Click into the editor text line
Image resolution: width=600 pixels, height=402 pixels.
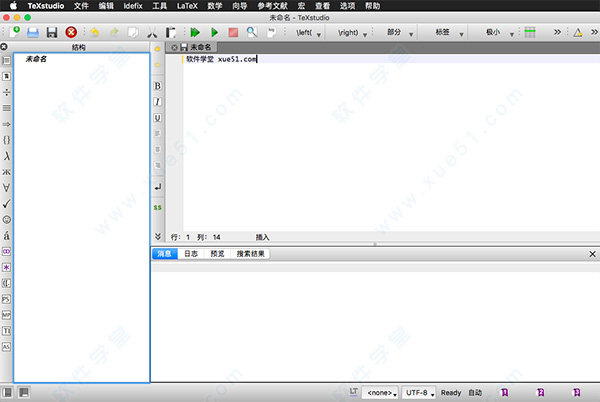391,59
